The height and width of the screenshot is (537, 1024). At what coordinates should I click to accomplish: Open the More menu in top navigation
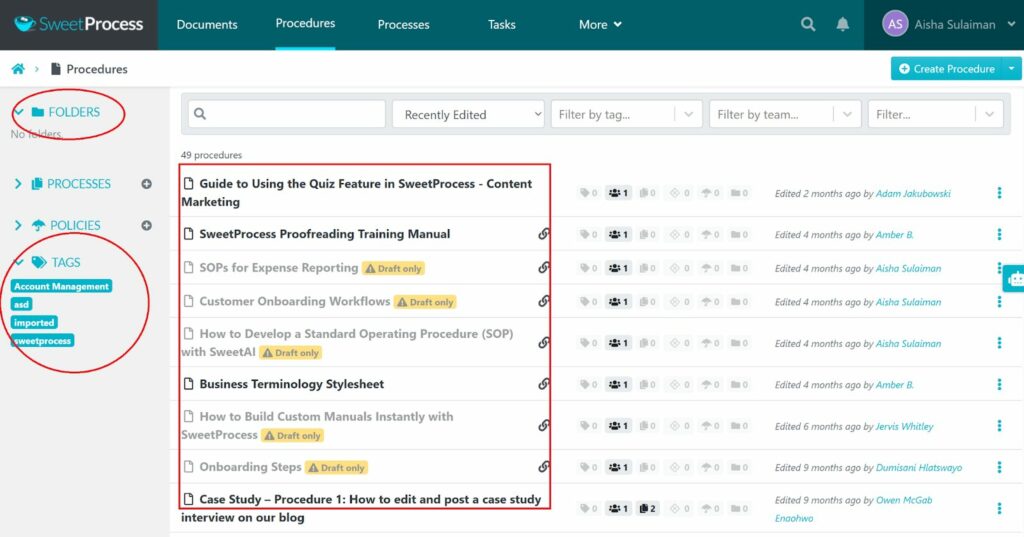[600, 24]
